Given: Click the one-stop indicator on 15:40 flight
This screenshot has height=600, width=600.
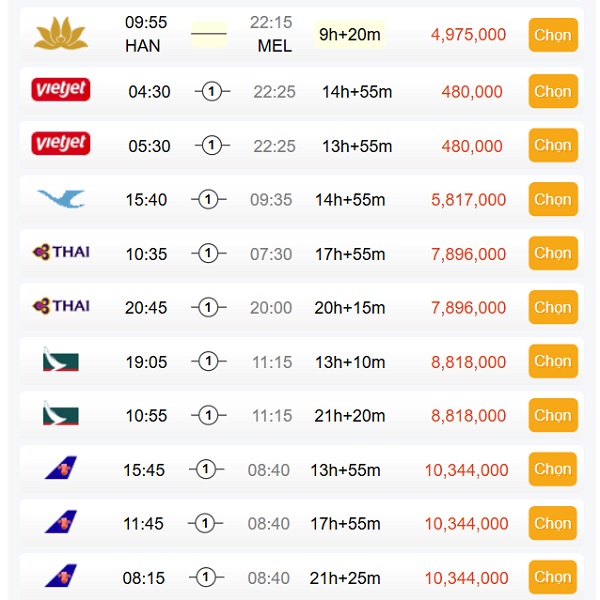Looking at the screenshot, I should pyautogui.click(x=209, y=199).
